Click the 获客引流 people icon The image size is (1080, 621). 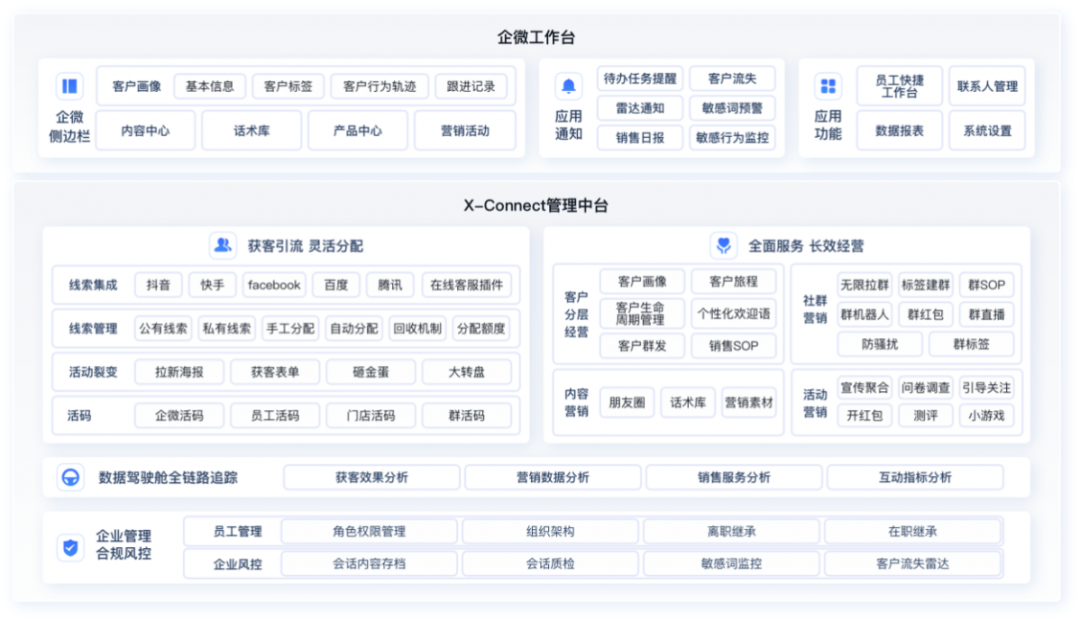(222, 245)
